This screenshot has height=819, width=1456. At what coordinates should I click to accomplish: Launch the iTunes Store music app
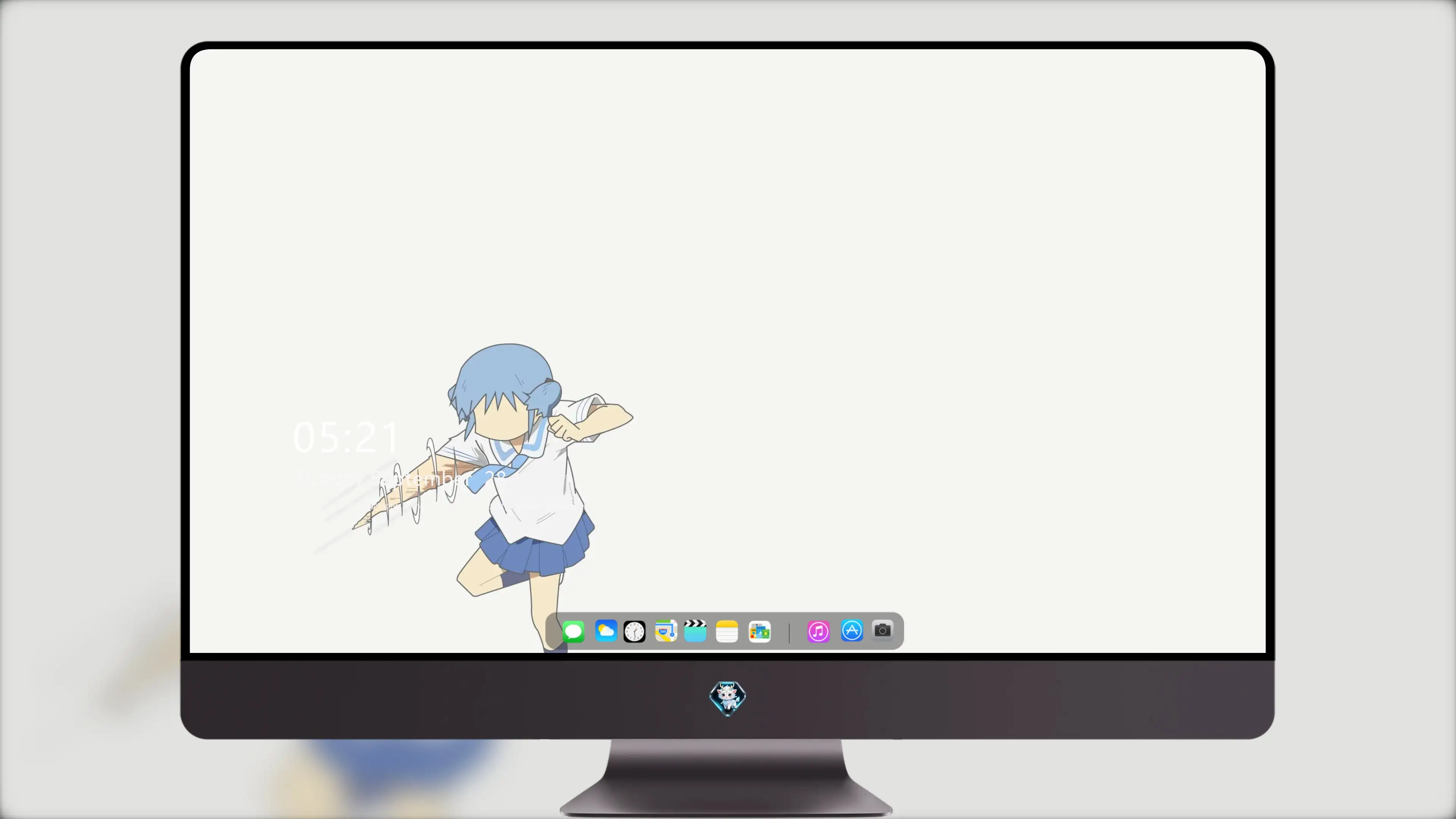pos(818,631)
